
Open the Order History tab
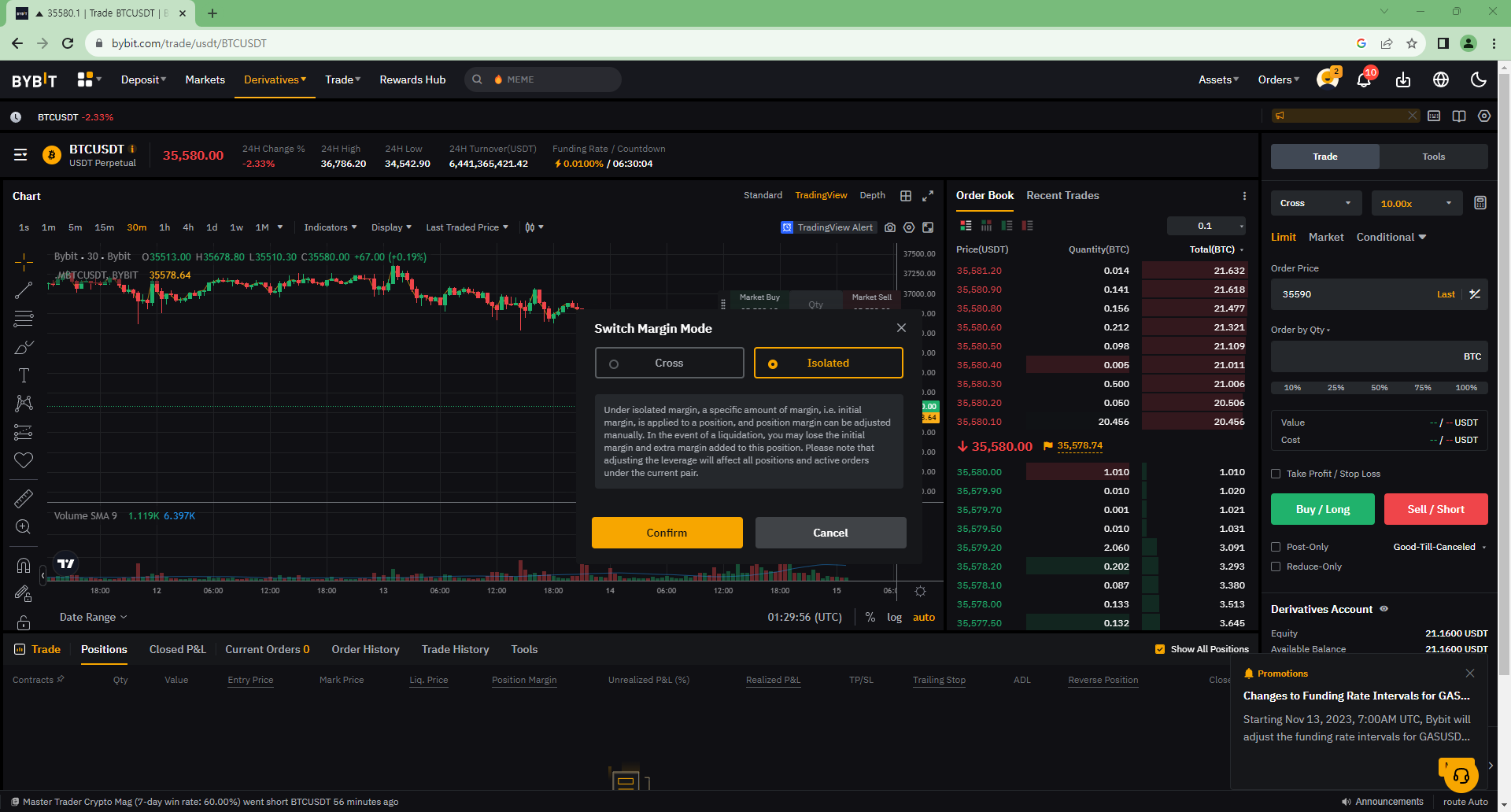coord(365,649)
